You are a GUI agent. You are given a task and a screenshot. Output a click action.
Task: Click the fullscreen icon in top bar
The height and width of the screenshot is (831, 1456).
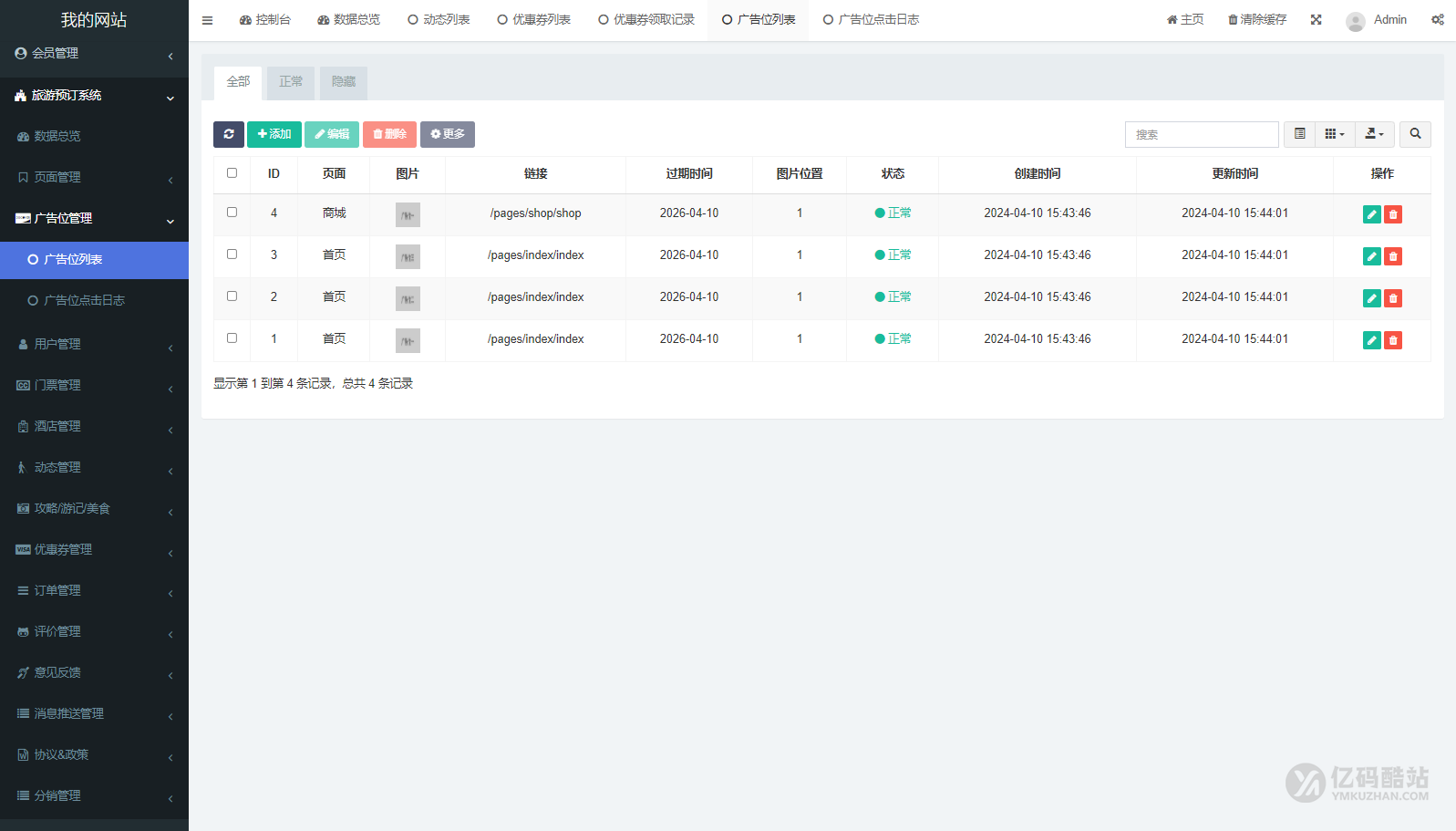pos(1316,20)
